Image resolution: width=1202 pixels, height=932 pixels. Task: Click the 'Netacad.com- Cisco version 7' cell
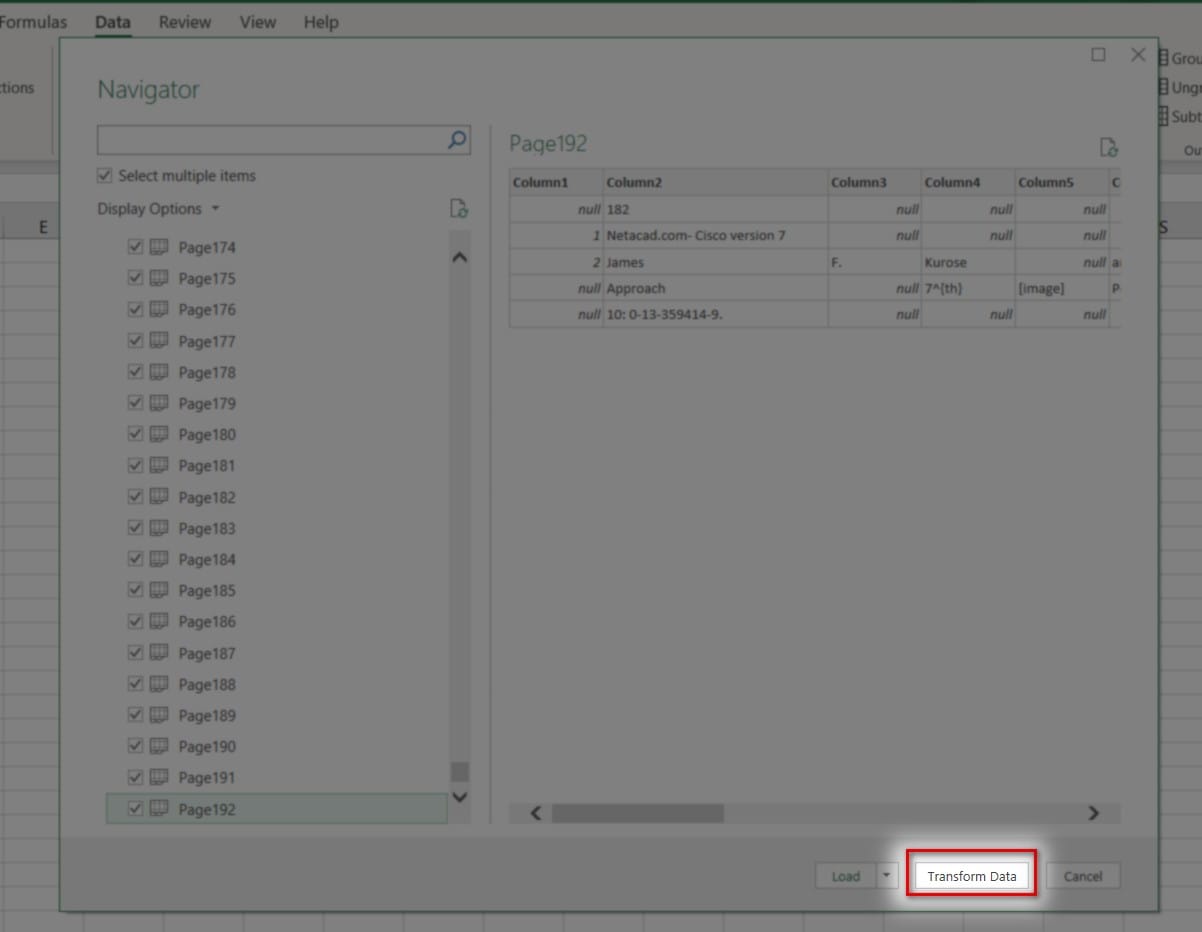point(716,236)
